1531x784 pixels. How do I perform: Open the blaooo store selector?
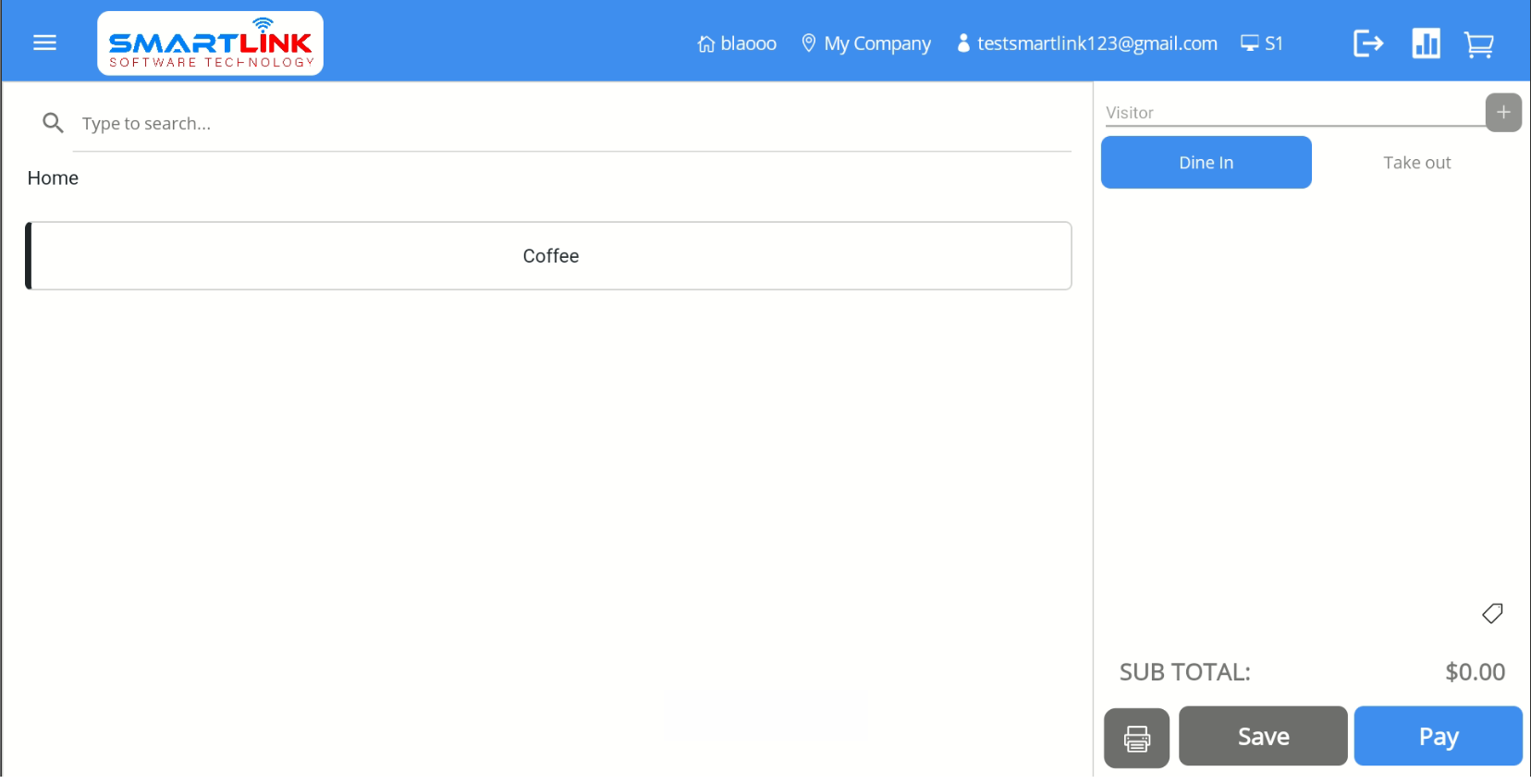(x=737, y=43)
